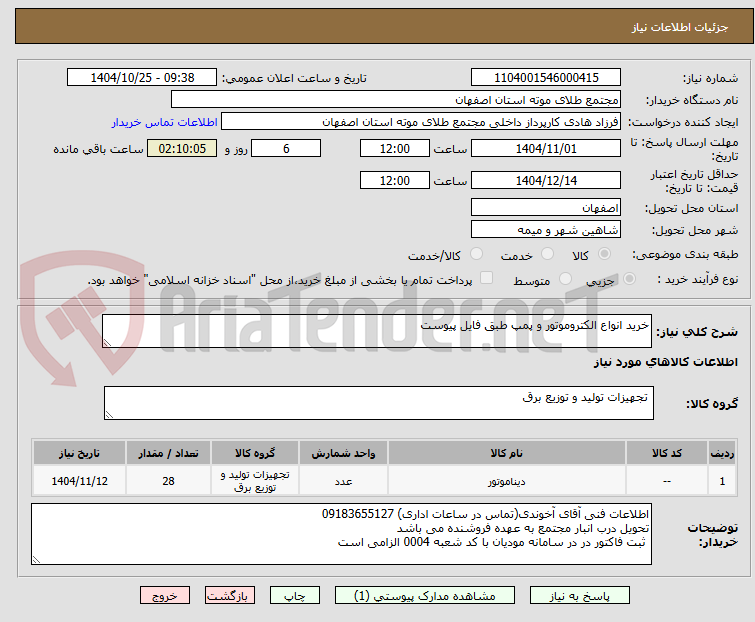
Task: Click the بازگشت back button
Action: point(229,596)
